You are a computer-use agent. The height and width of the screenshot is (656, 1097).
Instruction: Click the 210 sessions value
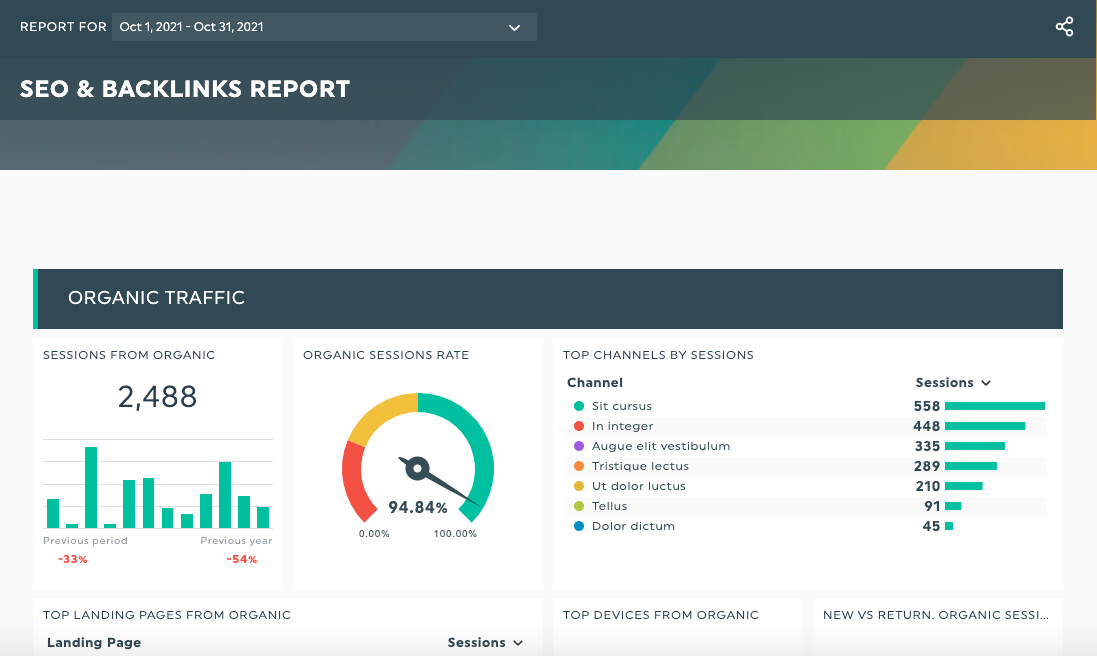point(927,486)
